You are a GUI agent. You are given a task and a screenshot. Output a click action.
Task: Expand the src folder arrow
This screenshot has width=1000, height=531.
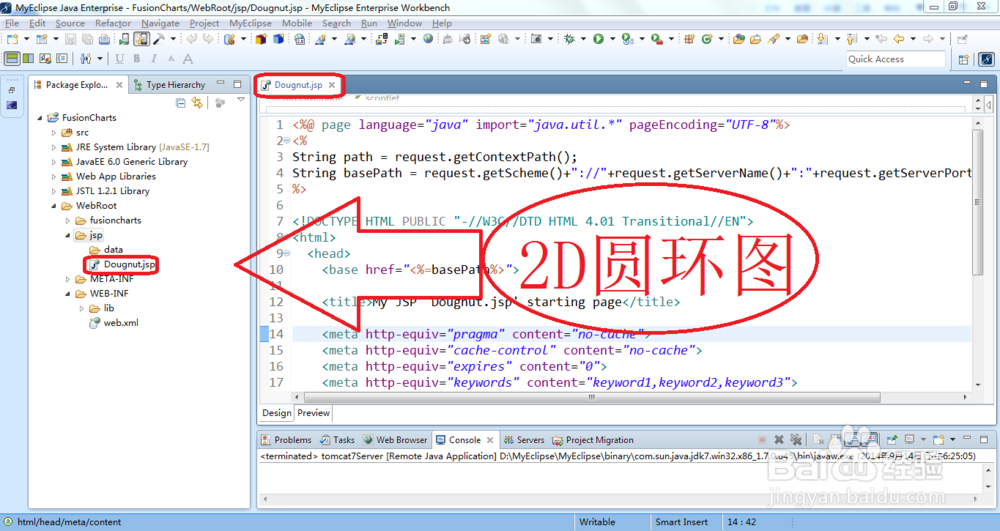tap(54, 133)
